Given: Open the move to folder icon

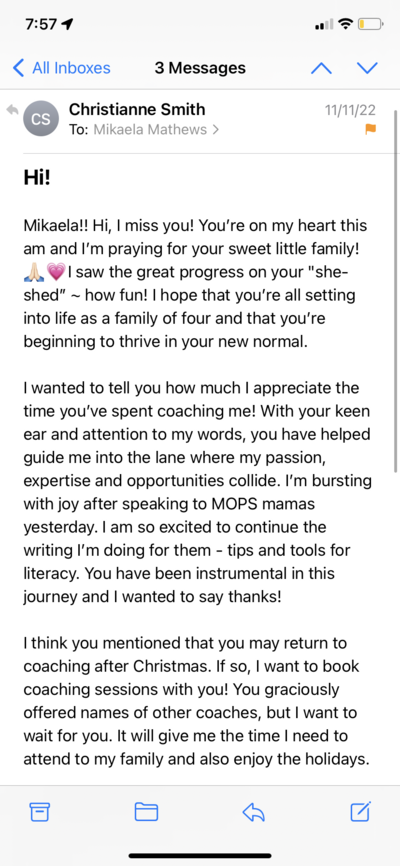Looking at the screenshot, I should pyautogui.click(x=146, y=812).
